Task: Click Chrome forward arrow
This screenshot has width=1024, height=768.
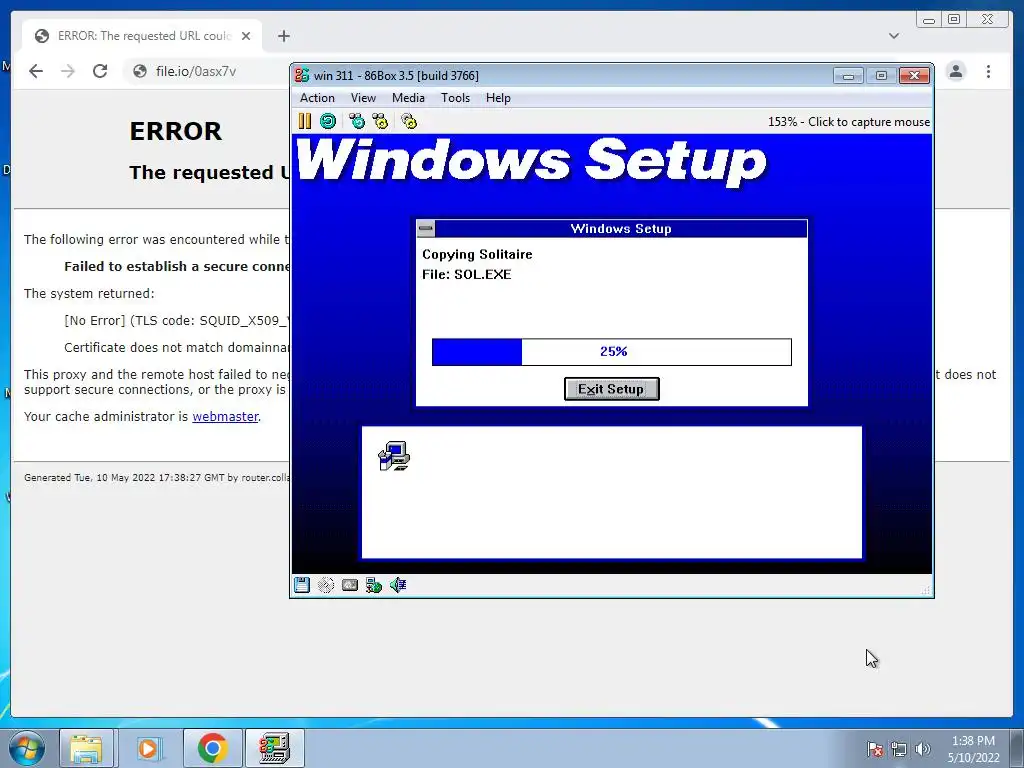Action: pos(68,71)
